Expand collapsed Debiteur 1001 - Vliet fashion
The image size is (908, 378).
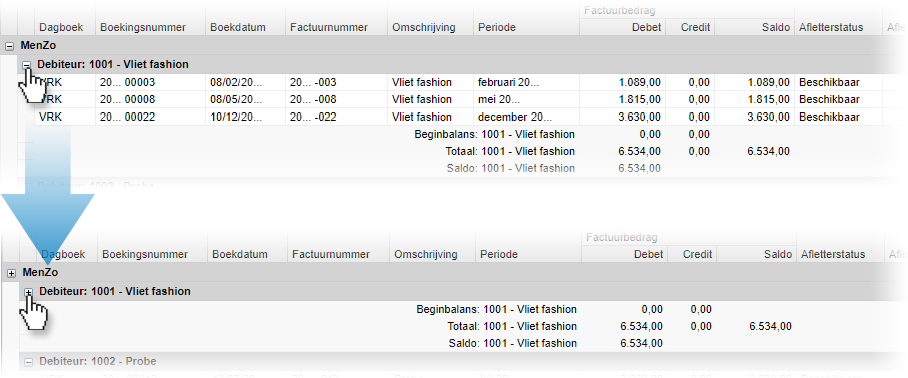tap(28, 292)
